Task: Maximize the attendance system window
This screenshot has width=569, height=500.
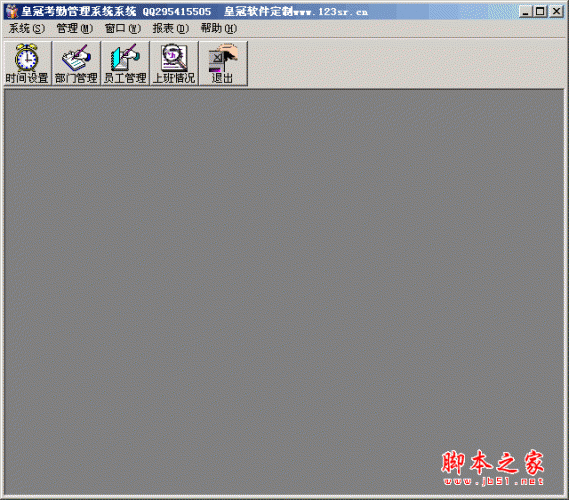Action: click(540, 12)
